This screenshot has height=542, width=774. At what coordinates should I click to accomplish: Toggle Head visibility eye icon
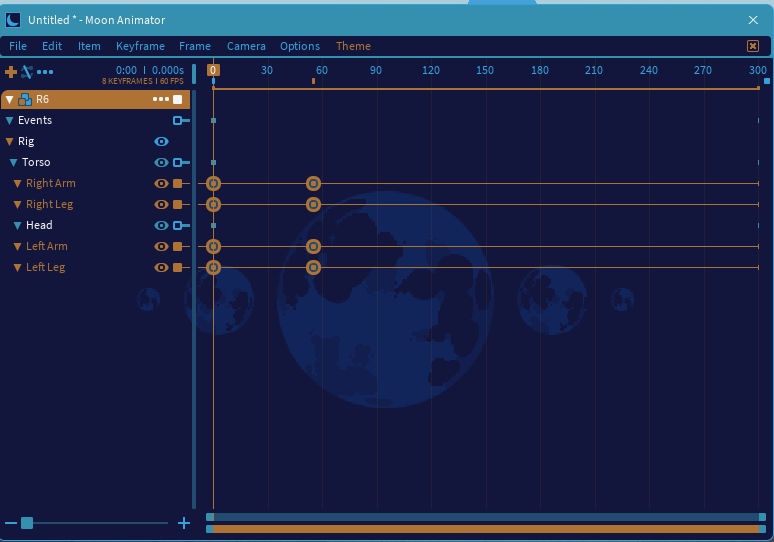[161, 226]
